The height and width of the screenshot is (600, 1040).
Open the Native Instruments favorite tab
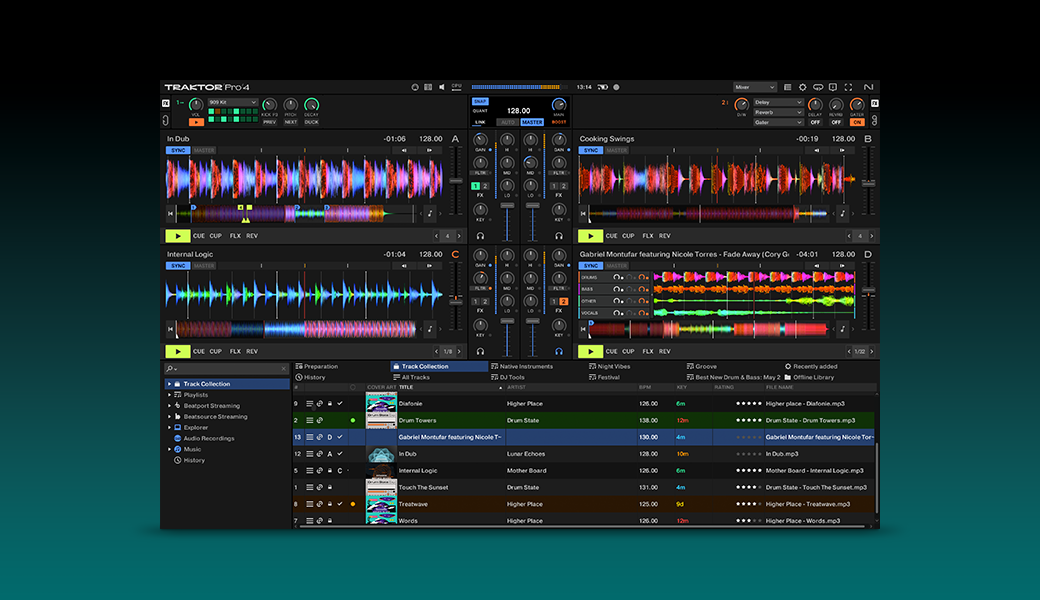[x=522, y=367]
